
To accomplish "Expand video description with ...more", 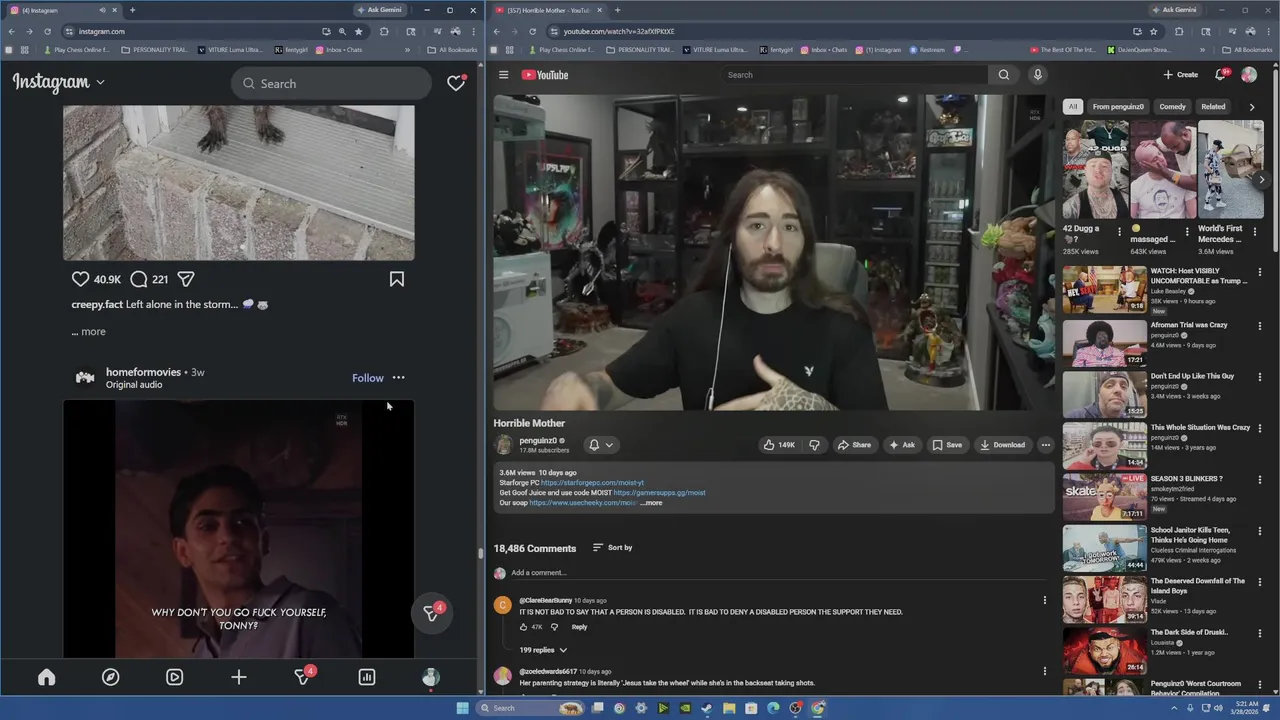I will click(x=651, y=503).
